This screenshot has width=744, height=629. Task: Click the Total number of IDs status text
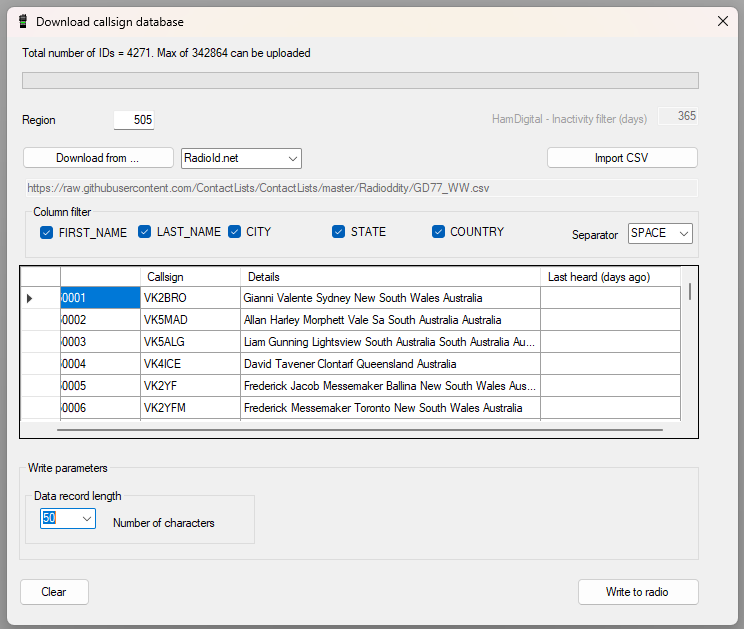click(x=166, y=53)
